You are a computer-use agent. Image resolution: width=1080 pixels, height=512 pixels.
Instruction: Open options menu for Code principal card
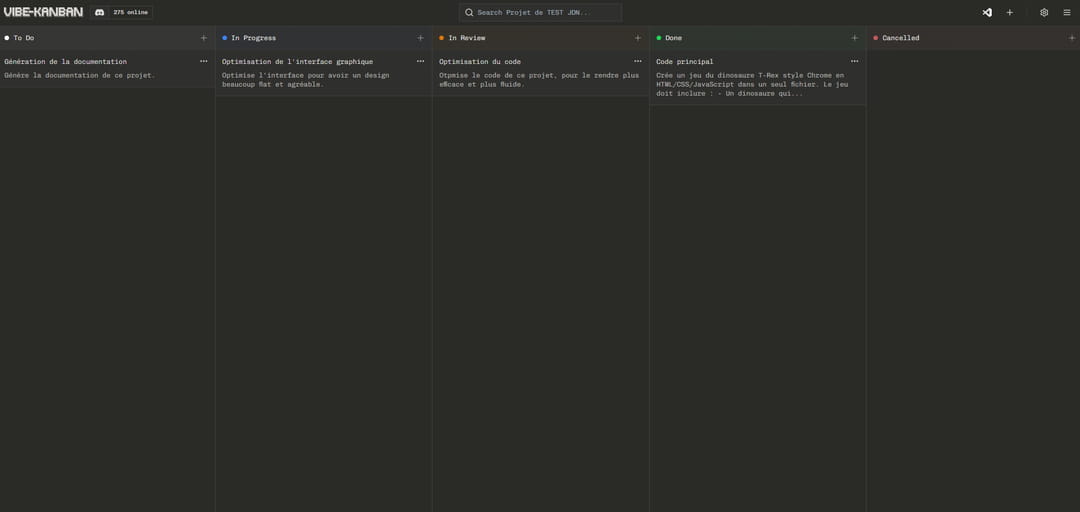(854, 61)
